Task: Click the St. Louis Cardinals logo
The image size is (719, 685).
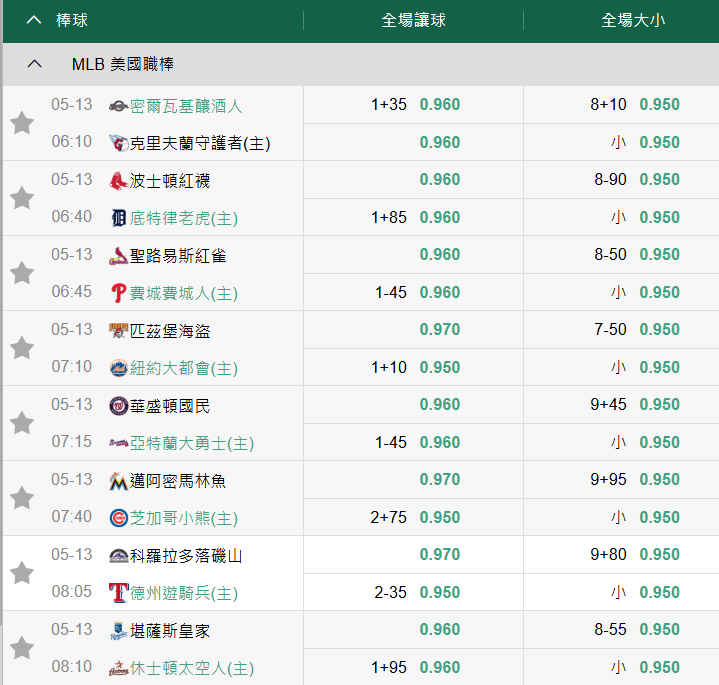Action: point(118,256)
